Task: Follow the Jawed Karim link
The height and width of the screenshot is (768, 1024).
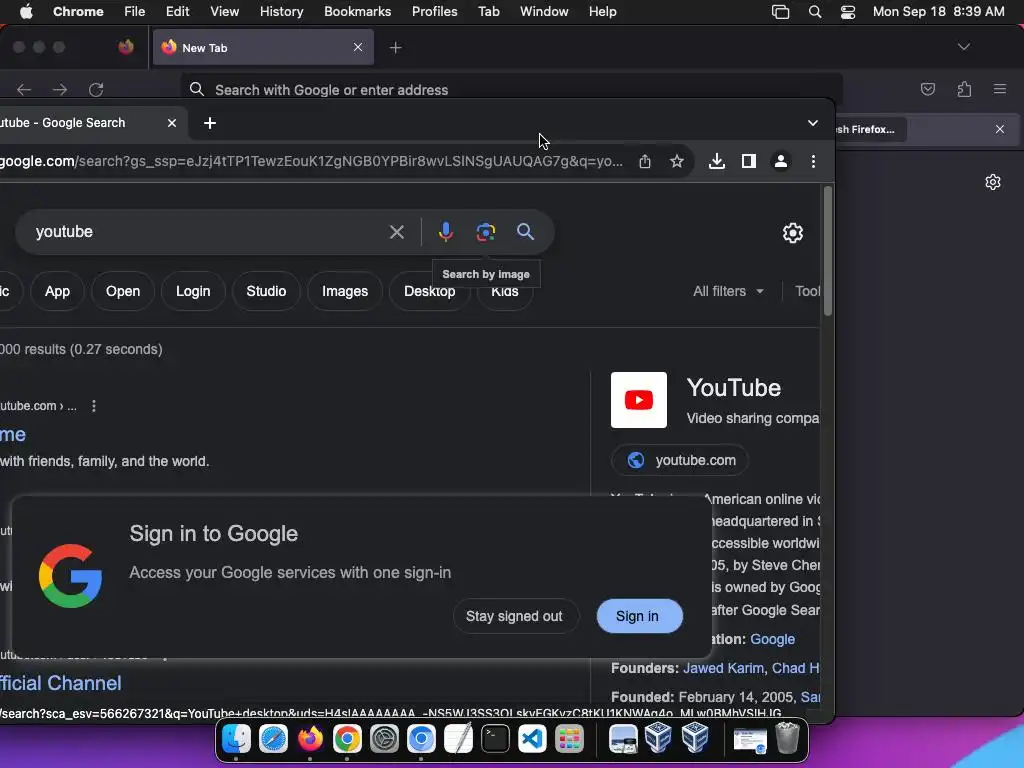Action: 723,669
